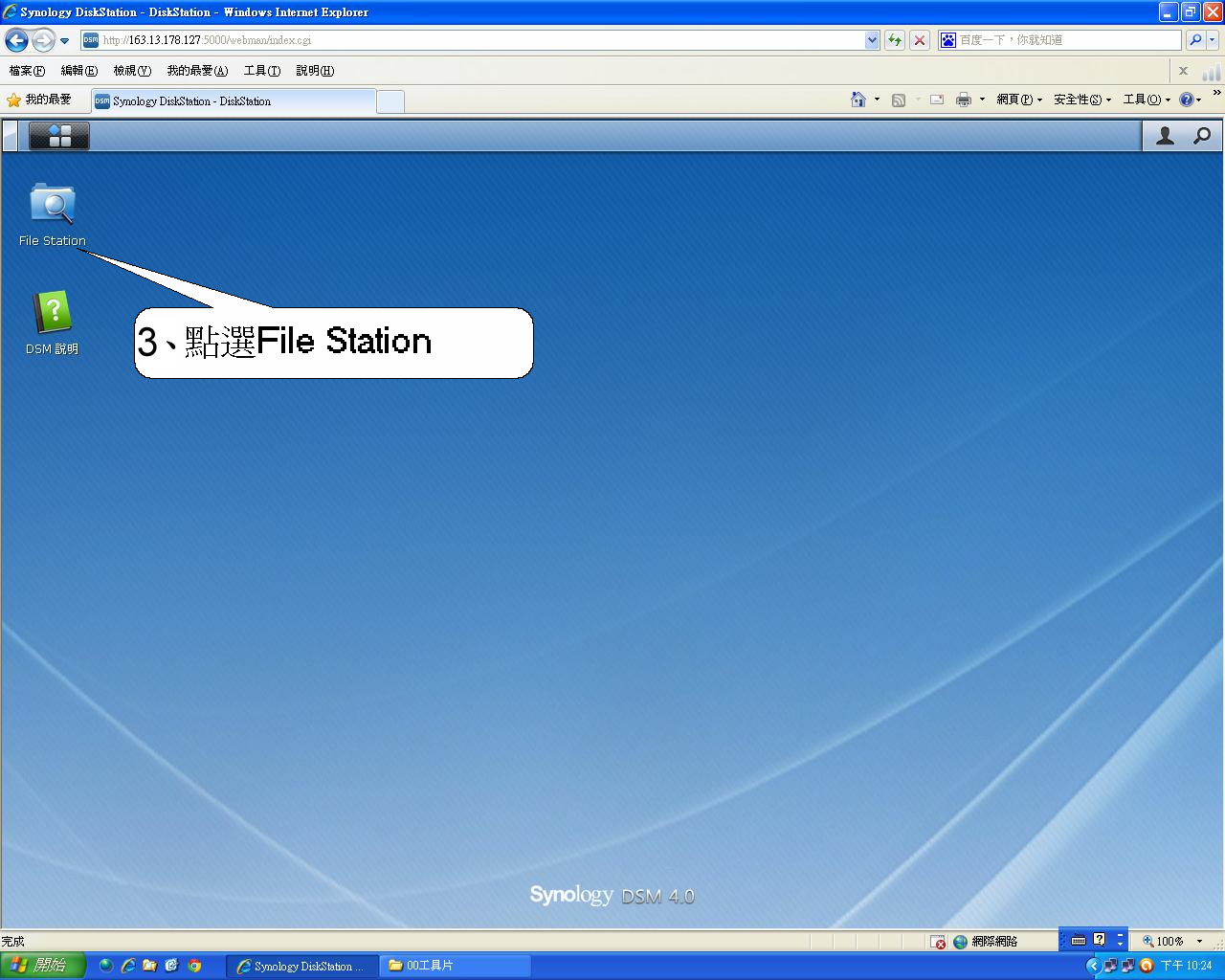
Task: Open the 工具(O) command bar menu
Action: [x=1147, y=100]
